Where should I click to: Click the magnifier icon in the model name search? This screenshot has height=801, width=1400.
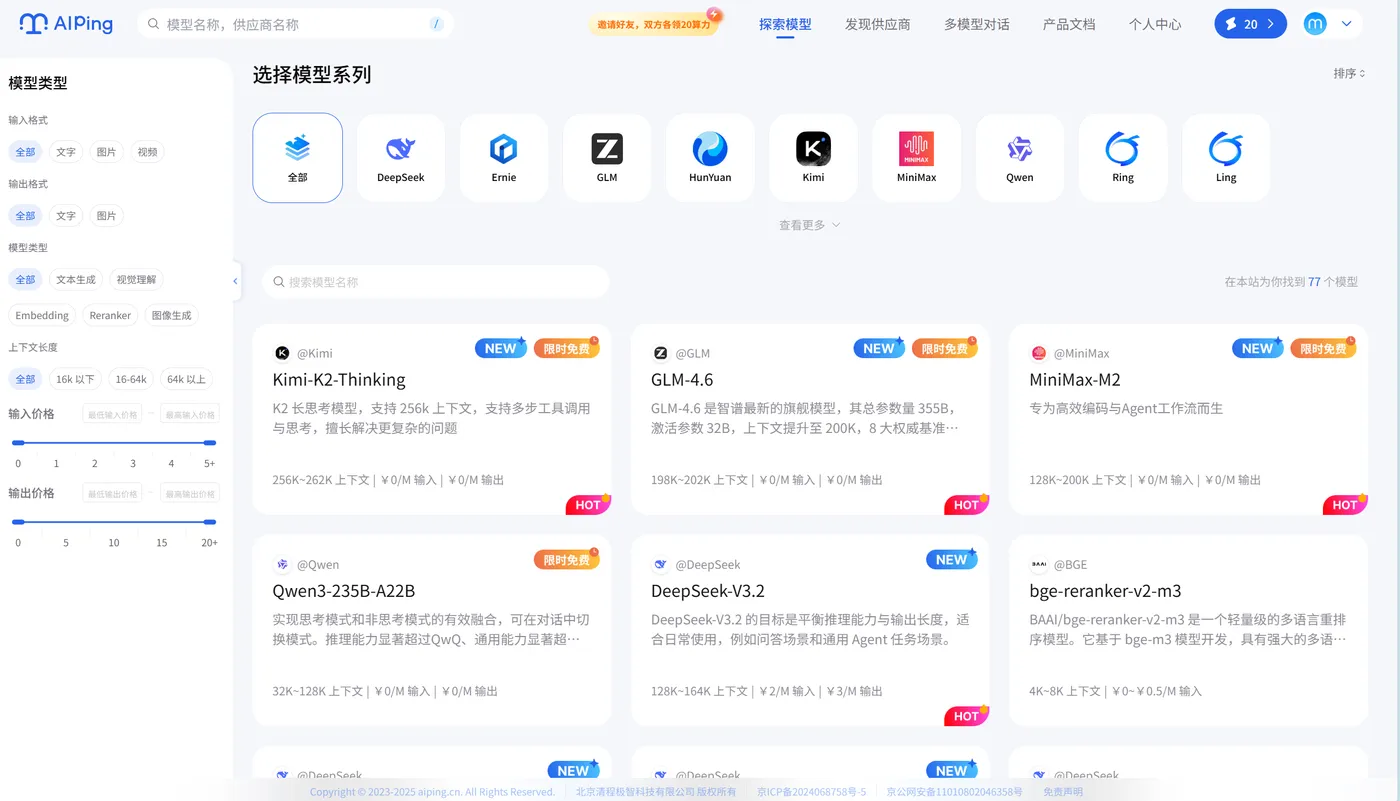coord(279,282)
